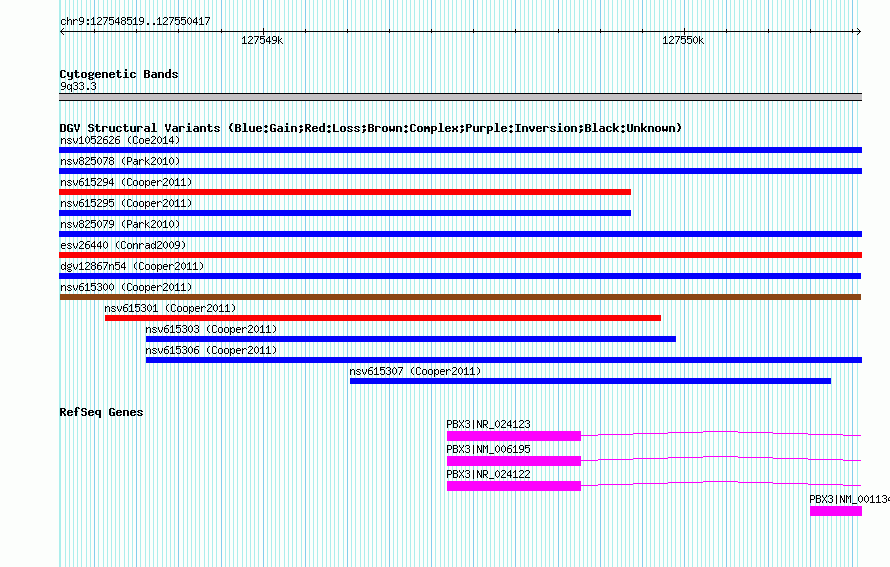The width and height of the screenshot is (890, 567).
Task: Click the nsv1052626 (Coe2014) blue variant bar
Action: point(460,150)
